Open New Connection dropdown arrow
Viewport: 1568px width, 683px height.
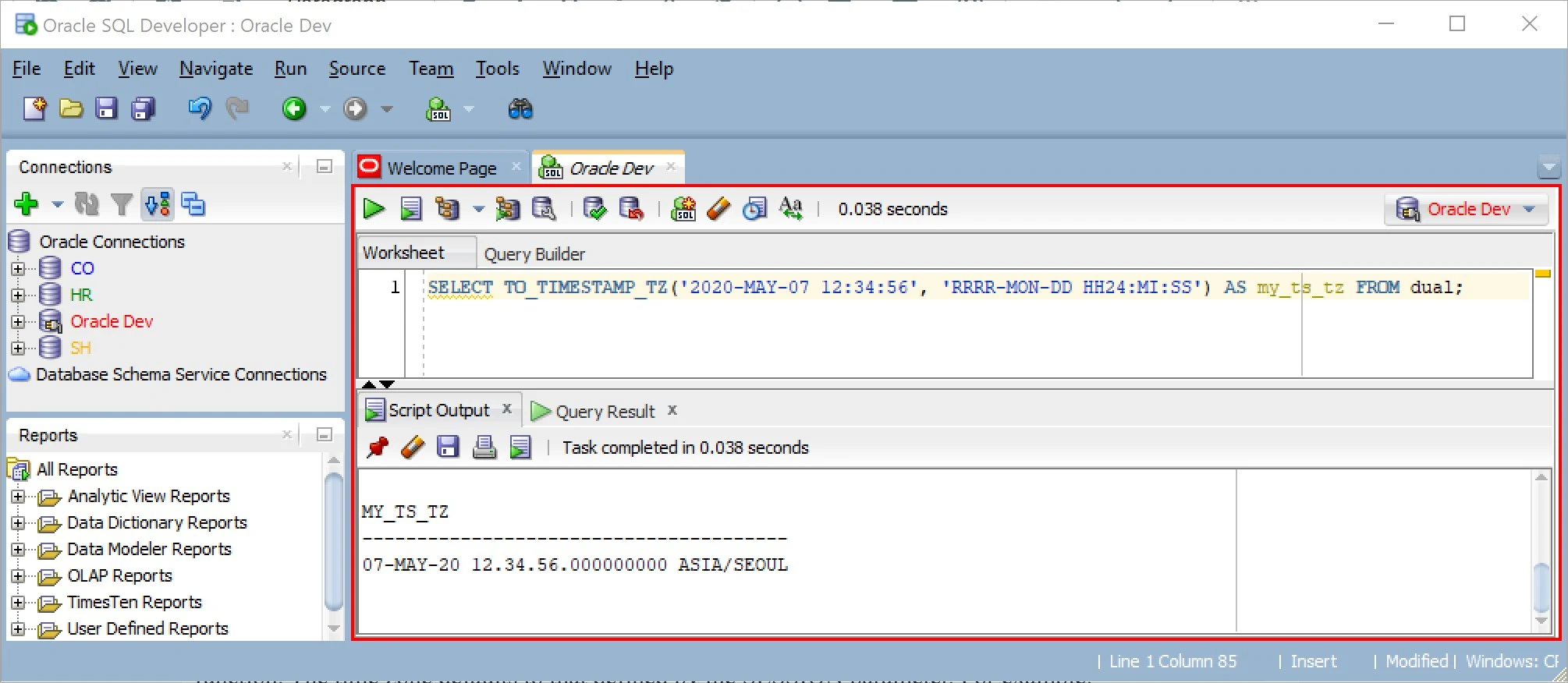(57, 204)
